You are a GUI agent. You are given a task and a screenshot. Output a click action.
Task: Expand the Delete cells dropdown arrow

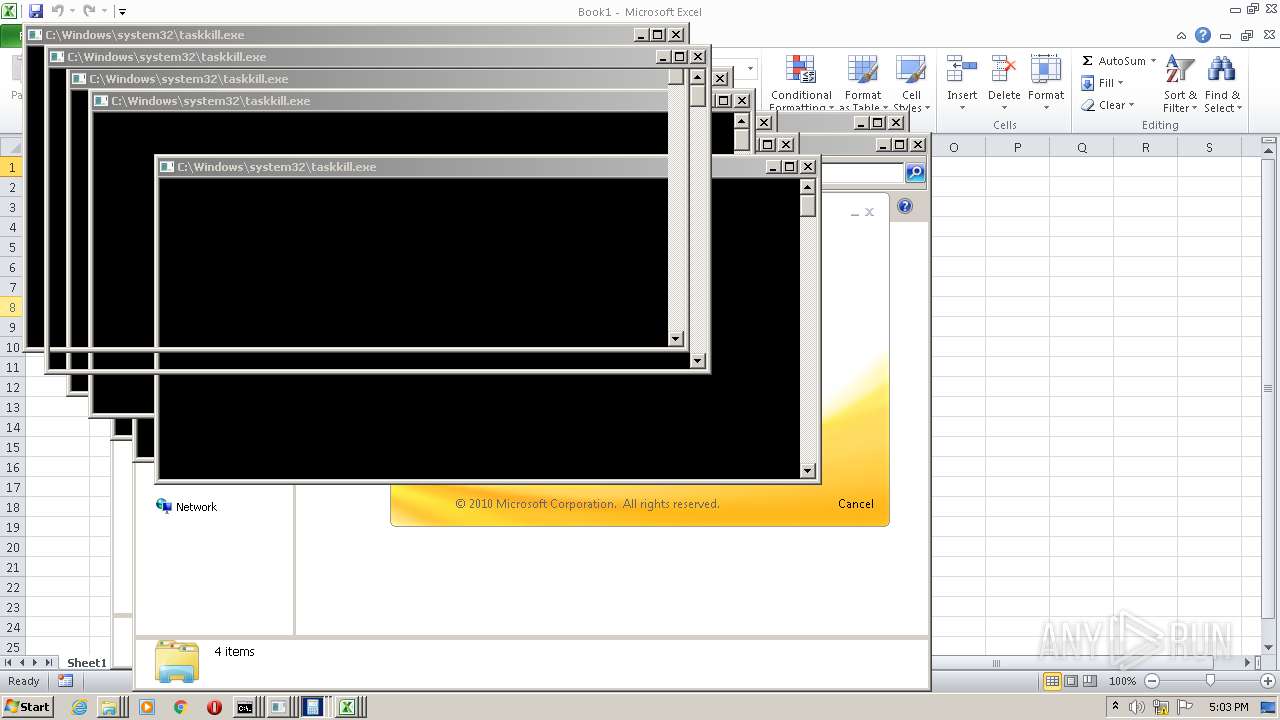1003,108
